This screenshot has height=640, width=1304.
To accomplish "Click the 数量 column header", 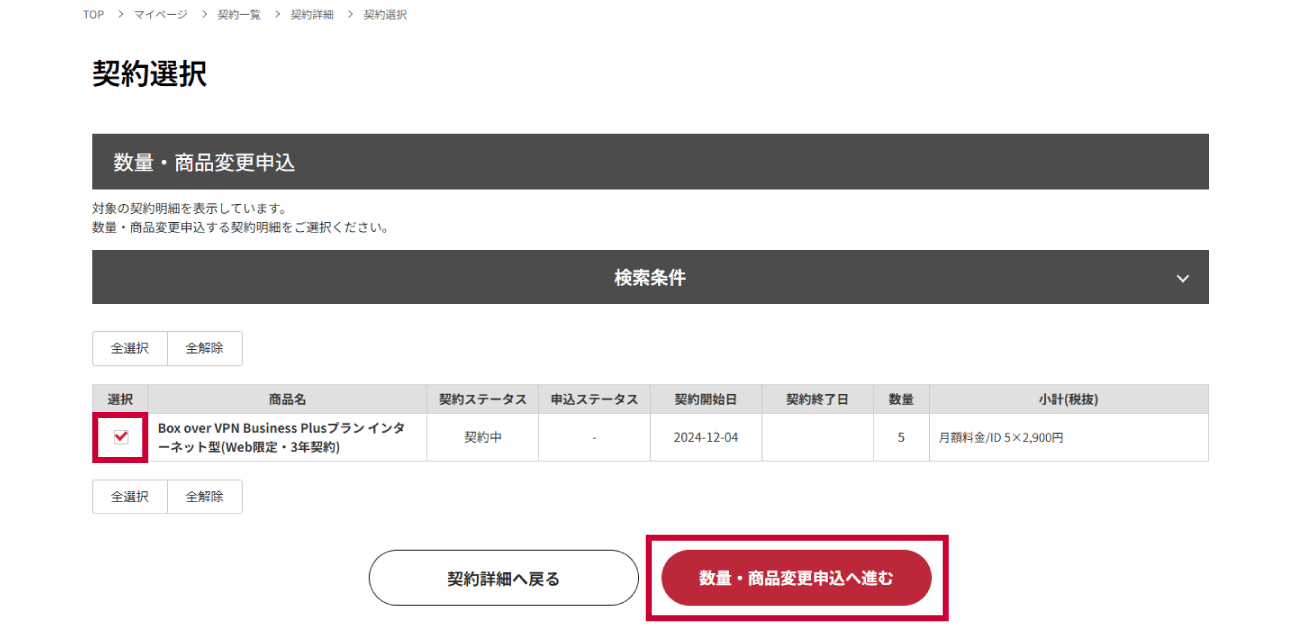I will click(x=901, y=399).
